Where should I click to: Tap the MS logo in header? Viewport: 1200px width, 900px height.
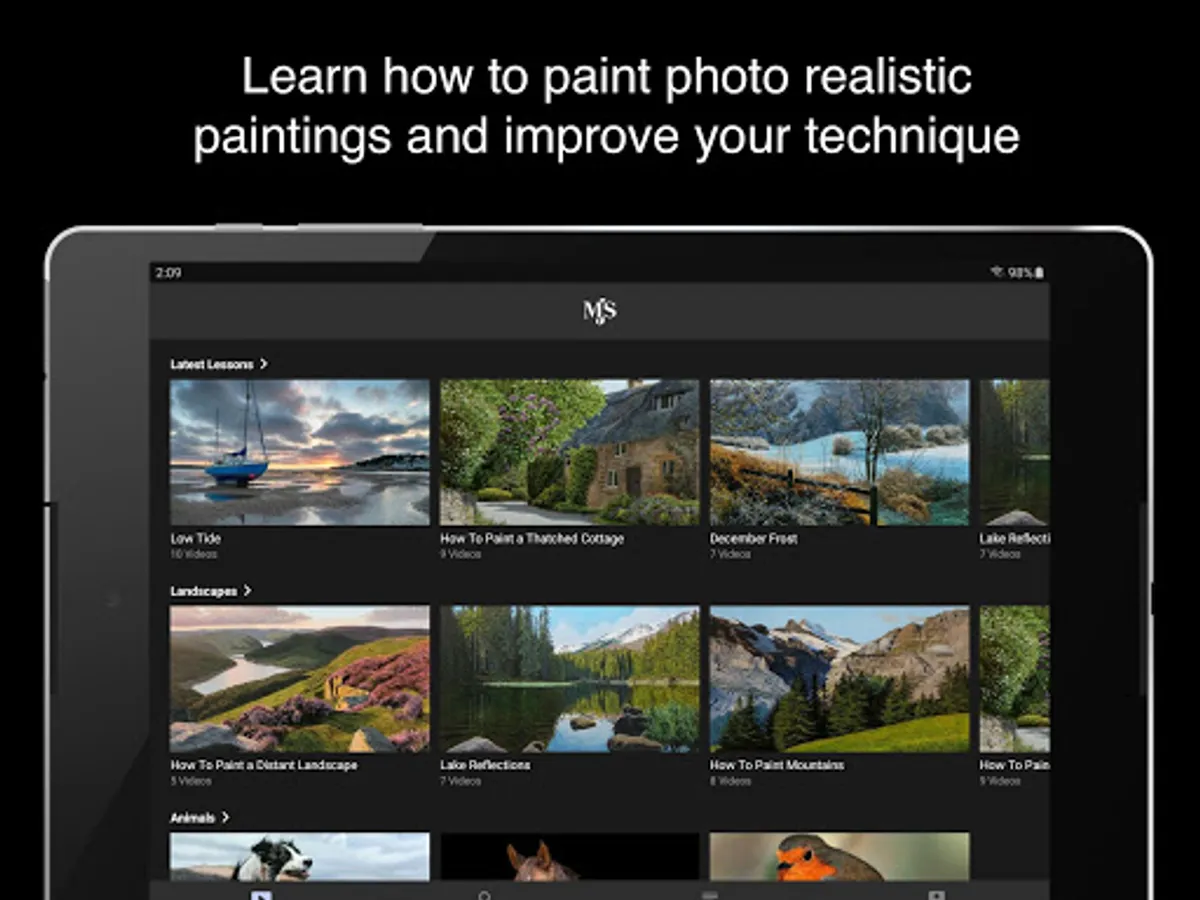coord(599,311)
